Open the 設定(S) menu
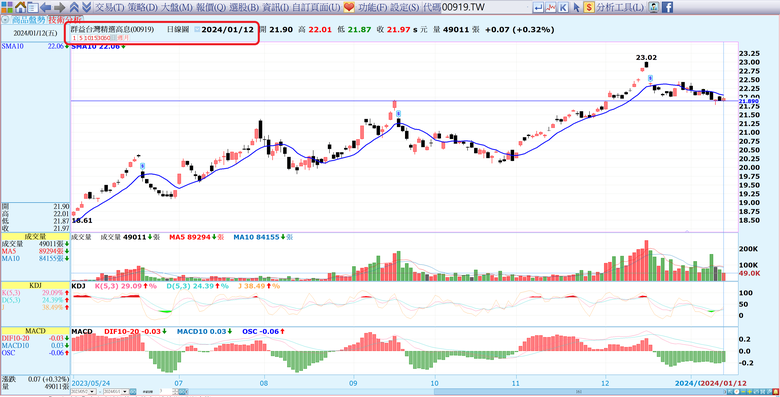This screenshot has height=397, width=780. (x=404, y=7)
